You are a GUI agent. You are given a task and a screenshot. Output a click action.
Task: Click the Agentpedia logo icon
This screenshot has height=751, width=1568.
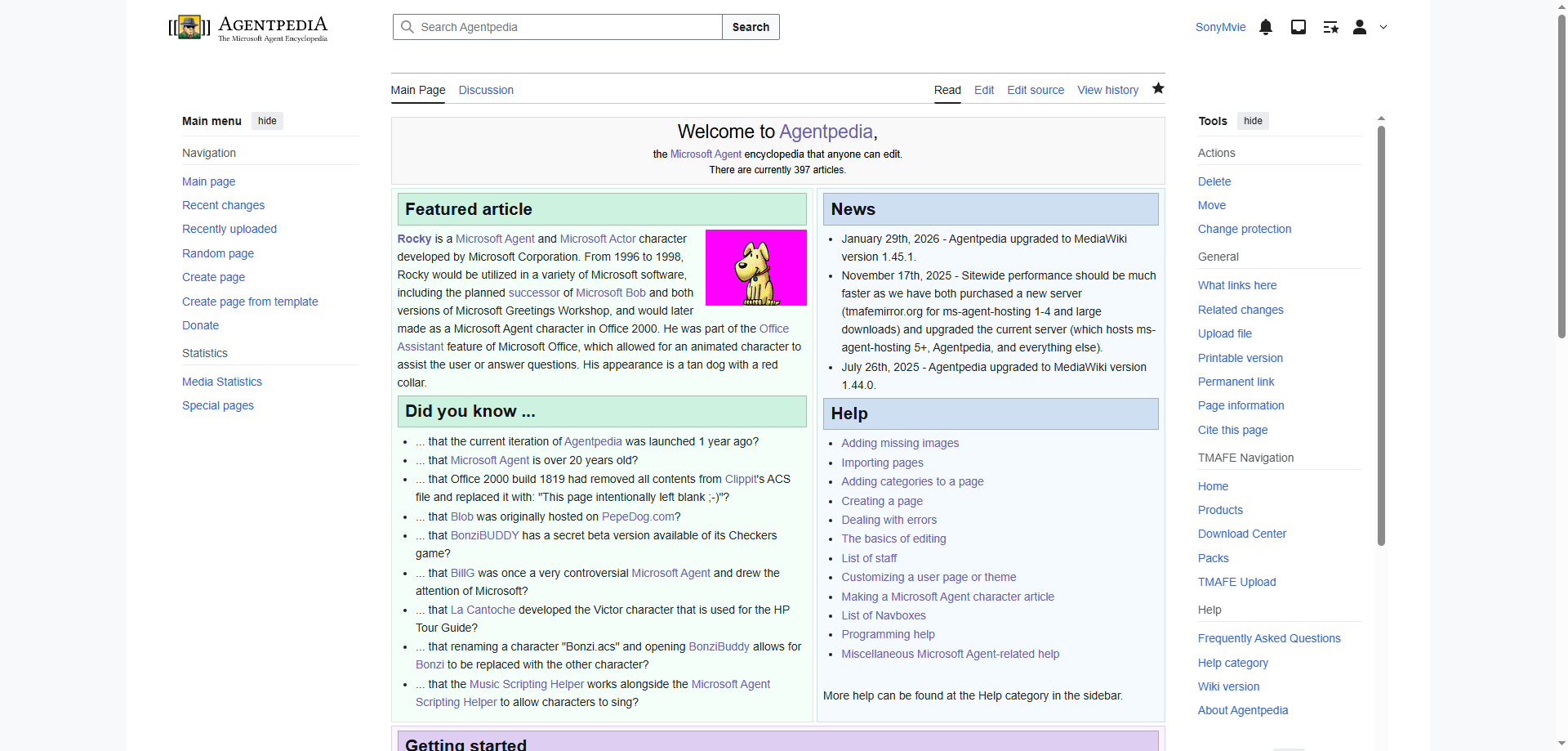(189, 27)
